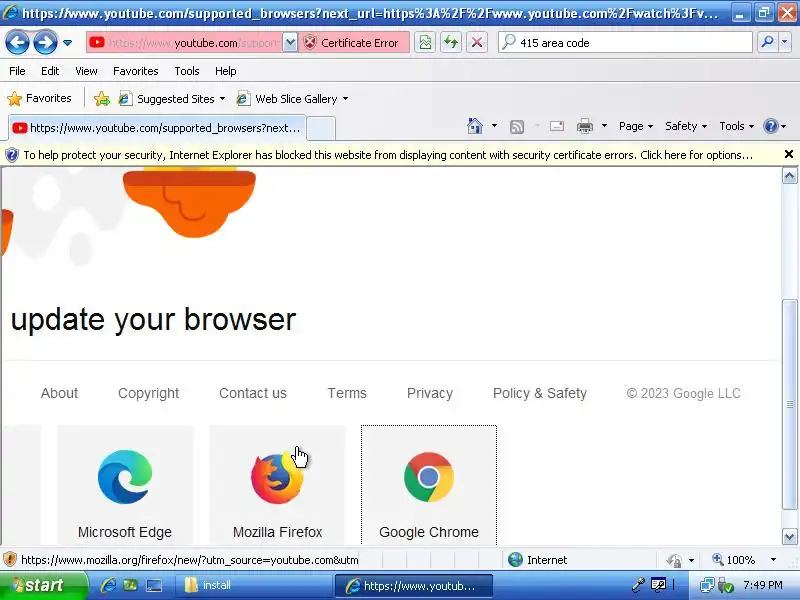Open the View menu
Viewport: 800px width, 600px height.
tap(86, 71)
